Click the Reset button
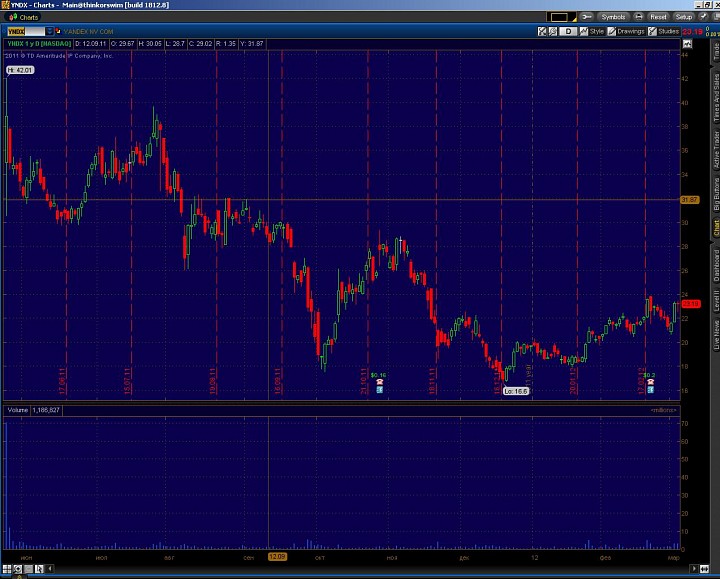The width and height of the screenshot is (720, 579). tap(658, 17)
